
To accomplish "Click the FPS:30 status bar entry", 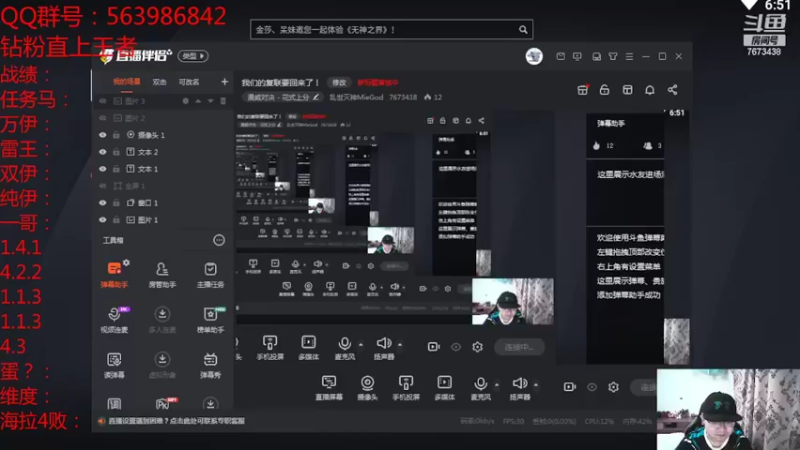I will pyautogui.click(x=513, y=421).
